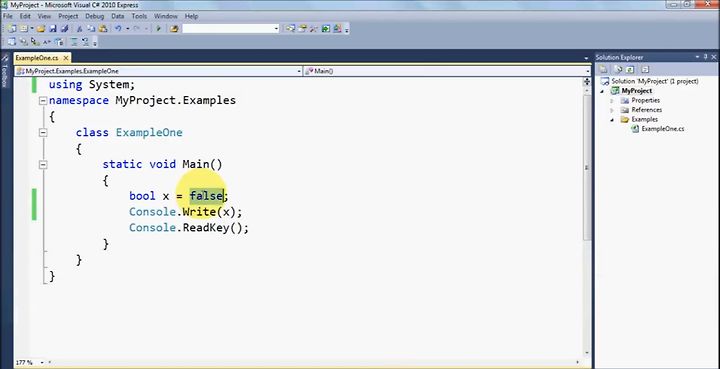The width and height of the screenshot is (720, 369).
Task: Open the Standard toolbar options arrow
Action: (x=347, y=29)
